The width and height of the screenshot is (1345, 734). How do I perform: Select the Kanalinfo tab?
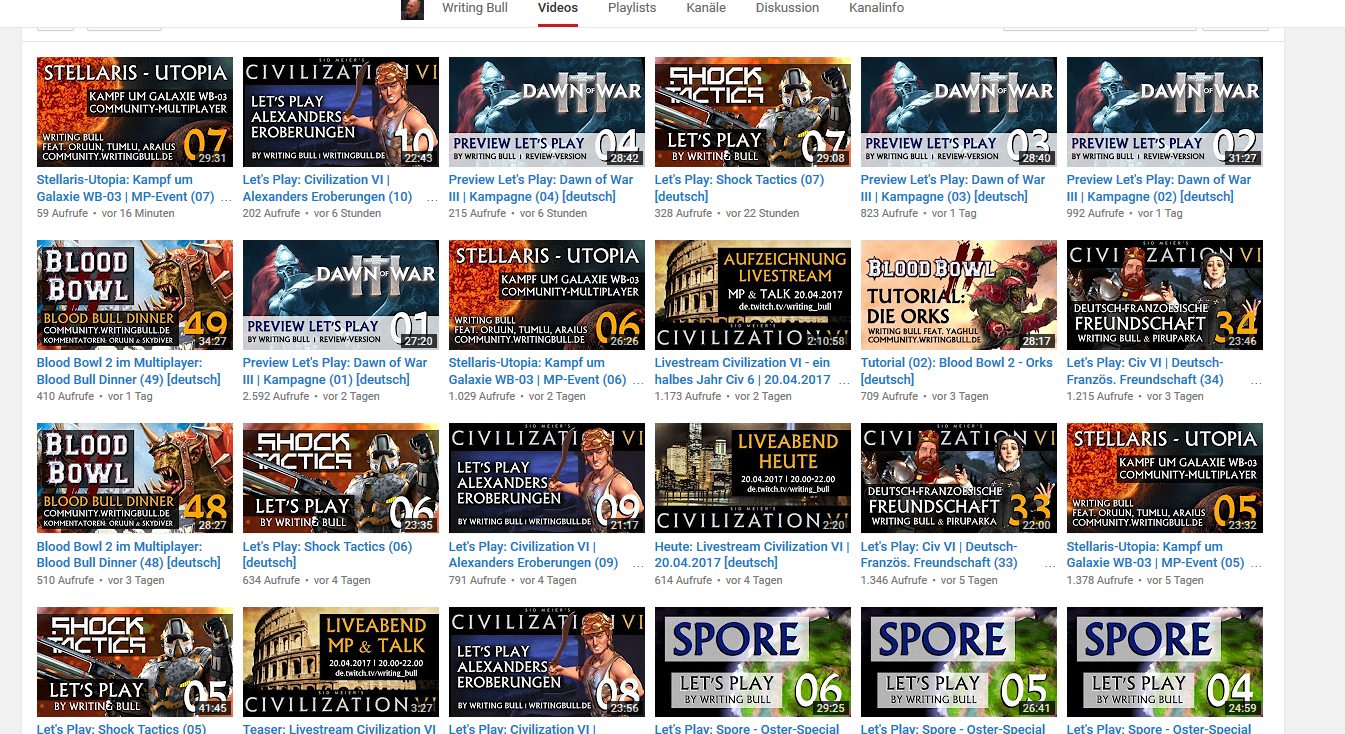point(876,8)
